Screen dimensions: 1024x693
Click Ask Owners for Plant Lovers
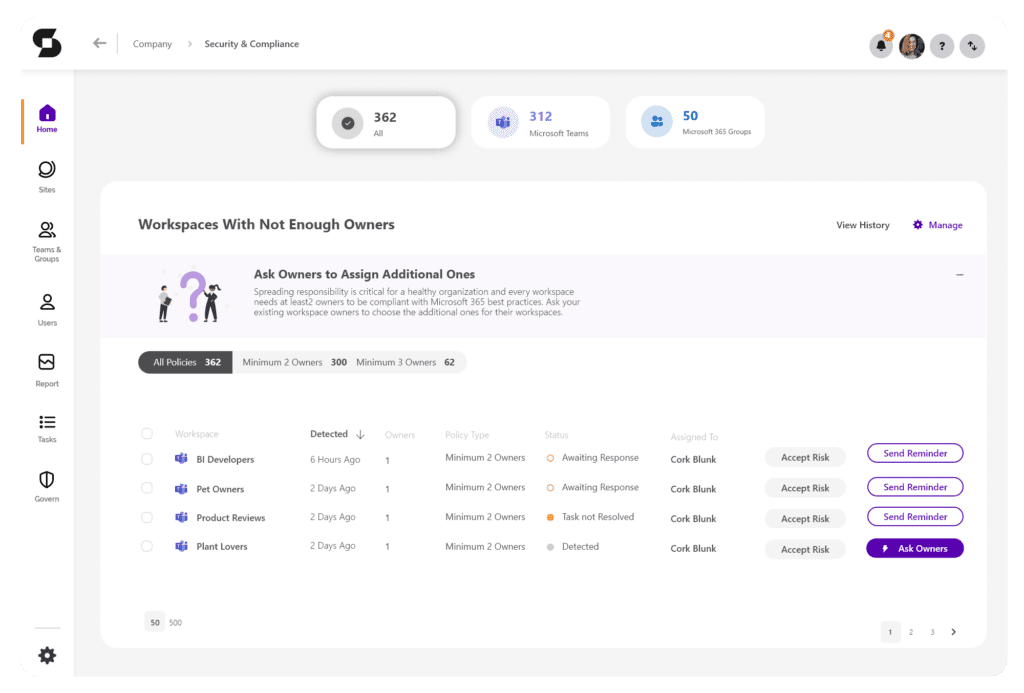point(914,547)
